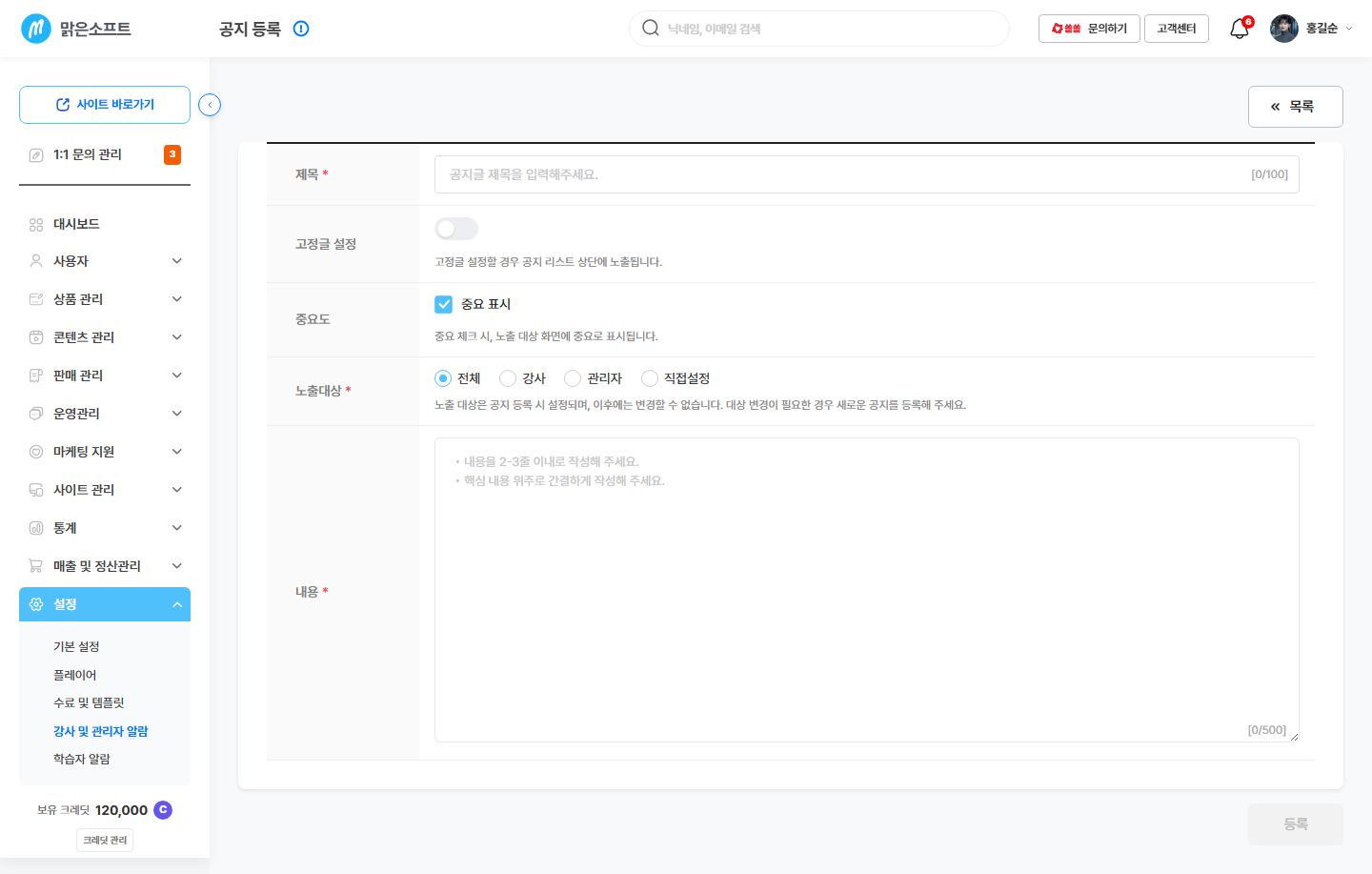The height and width of the screenshot is (874, 1372).
Task: Uncheck the 중요 표시 checkbox
Action: (443, 304)
